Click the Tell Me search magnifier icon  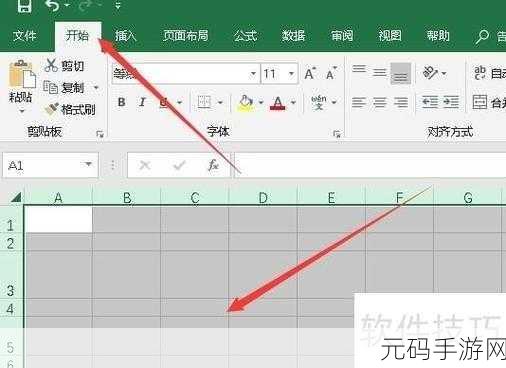482,36
